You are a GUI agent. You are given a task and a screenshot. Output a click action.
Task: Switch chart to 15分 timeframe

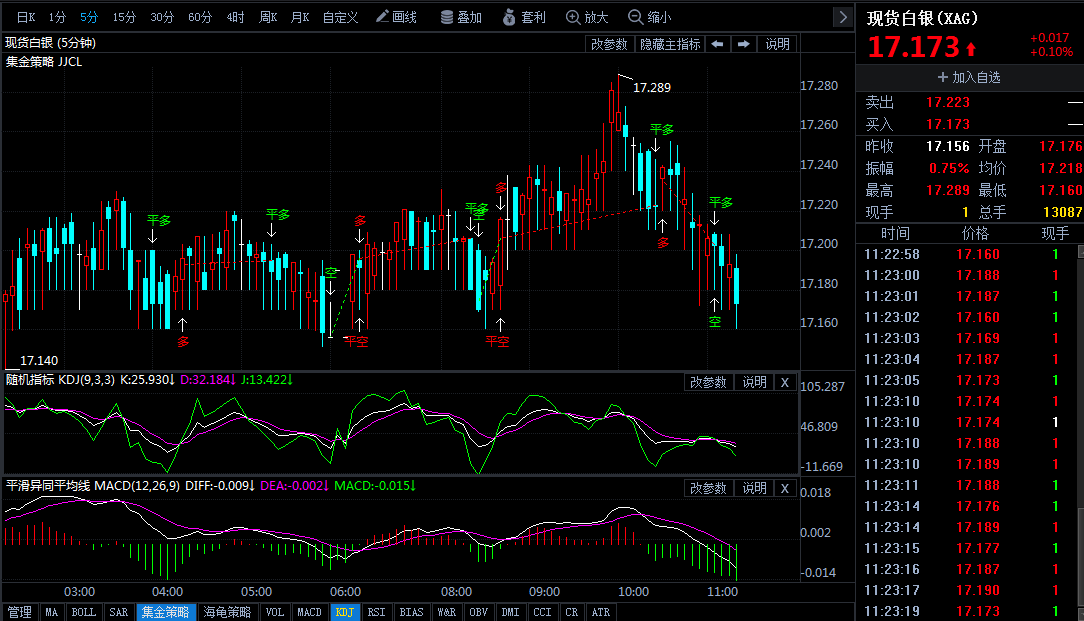(x=124, y=17)
